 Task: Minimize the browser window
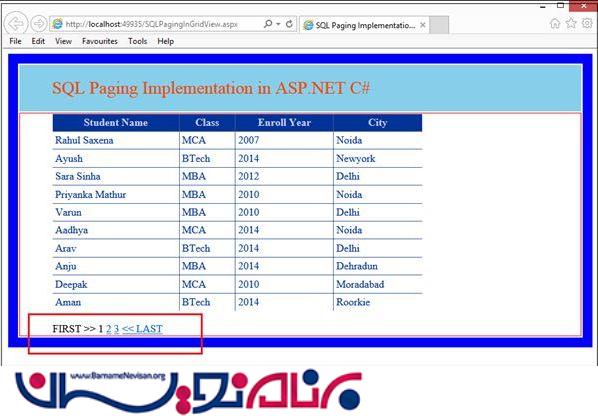tap(543, 6)
